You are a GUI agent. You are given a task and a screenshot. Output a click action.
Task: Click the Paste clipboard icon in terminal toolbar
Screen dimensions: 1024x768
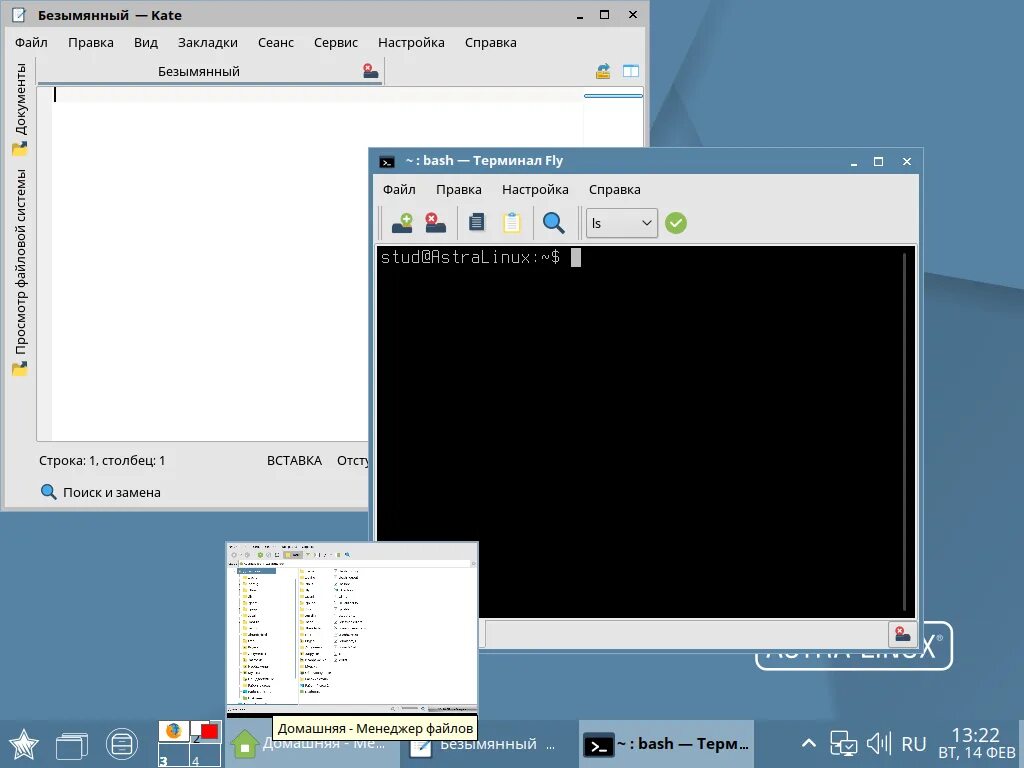click(x=512, y=223)
